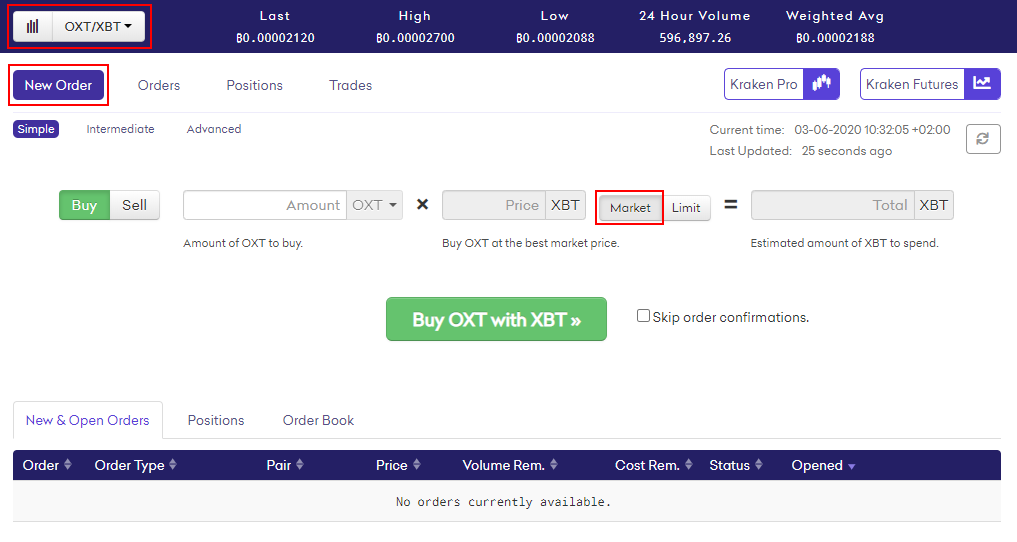Sort by Opened column arrow
This screenshot has width=1017, height=542.
point(851,466)
